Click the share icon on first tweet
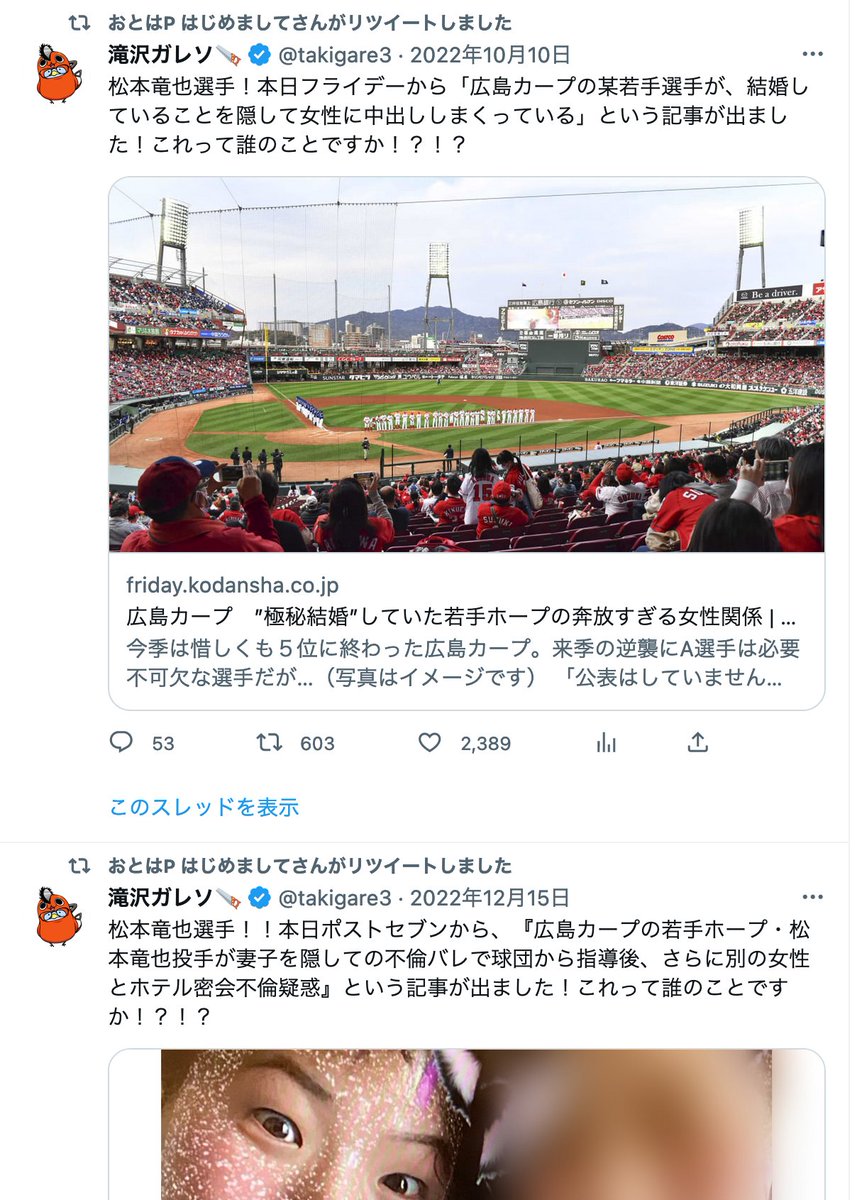The height and width of the screenshot is (1200, 857). point(698,743)
